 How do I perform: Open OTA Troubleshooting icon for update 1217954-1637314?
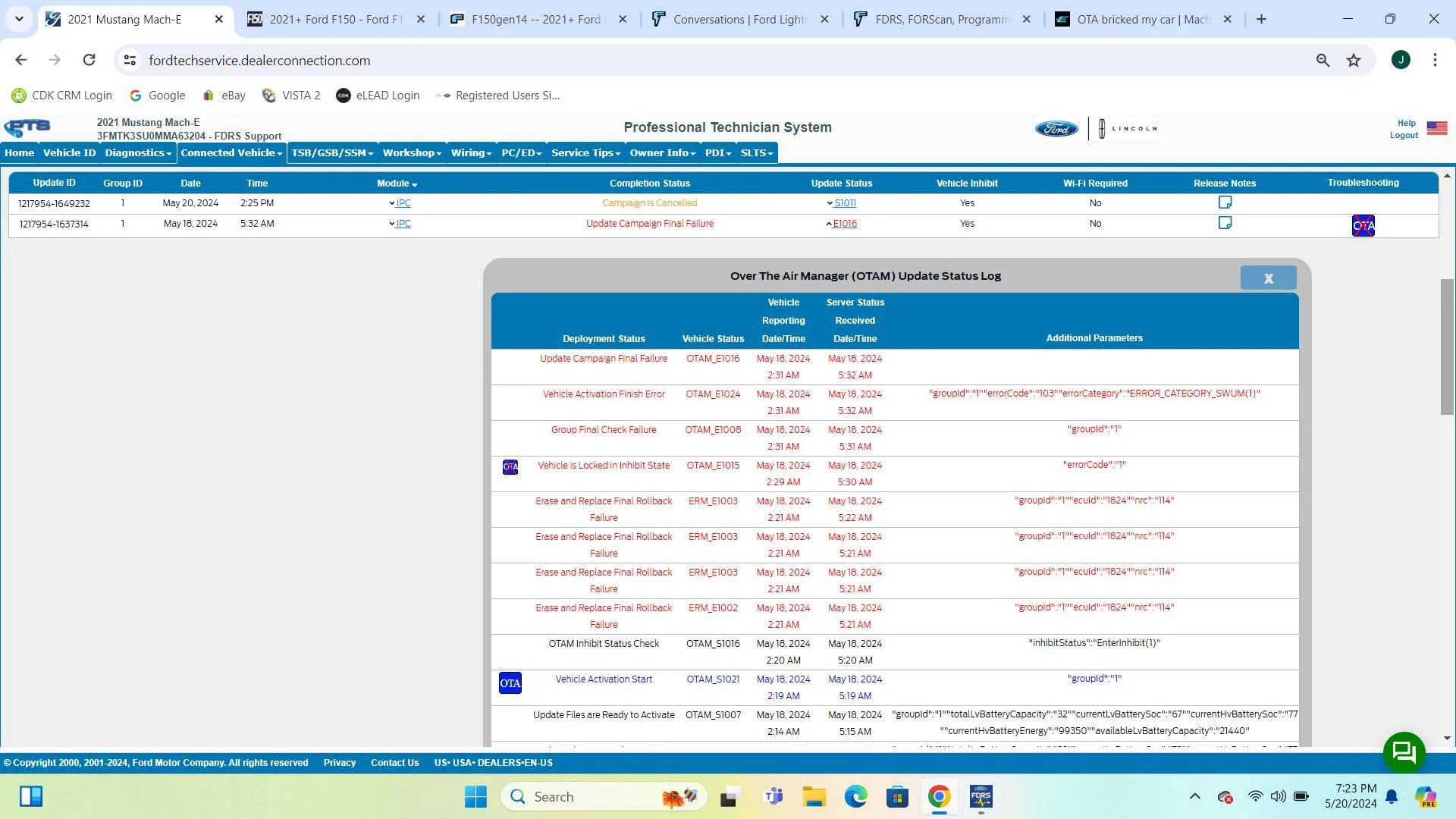tap(1363, 225)
